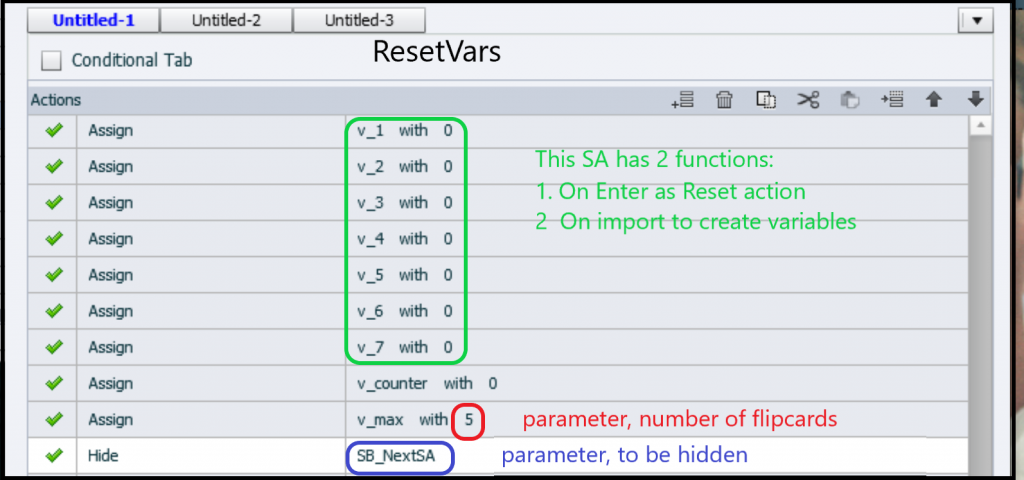The height and width of the screenshot is (480, 1024).
Task: Toggle the checkmark on the v_max row
Action: pyautogui.click(x=54, y=419)
